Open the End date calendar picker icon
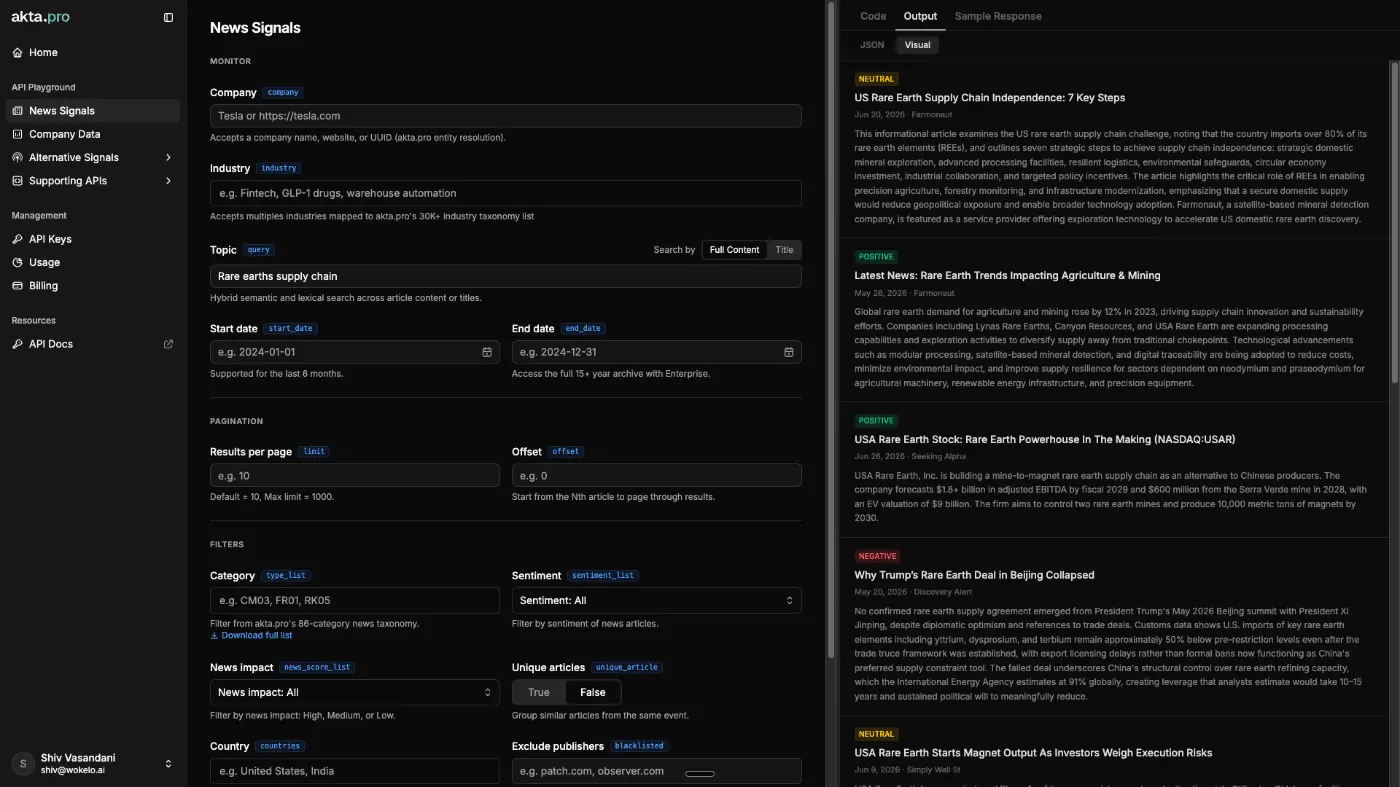Image resolution: width=1400 pixels, height=787 pixels. (789, 352)
